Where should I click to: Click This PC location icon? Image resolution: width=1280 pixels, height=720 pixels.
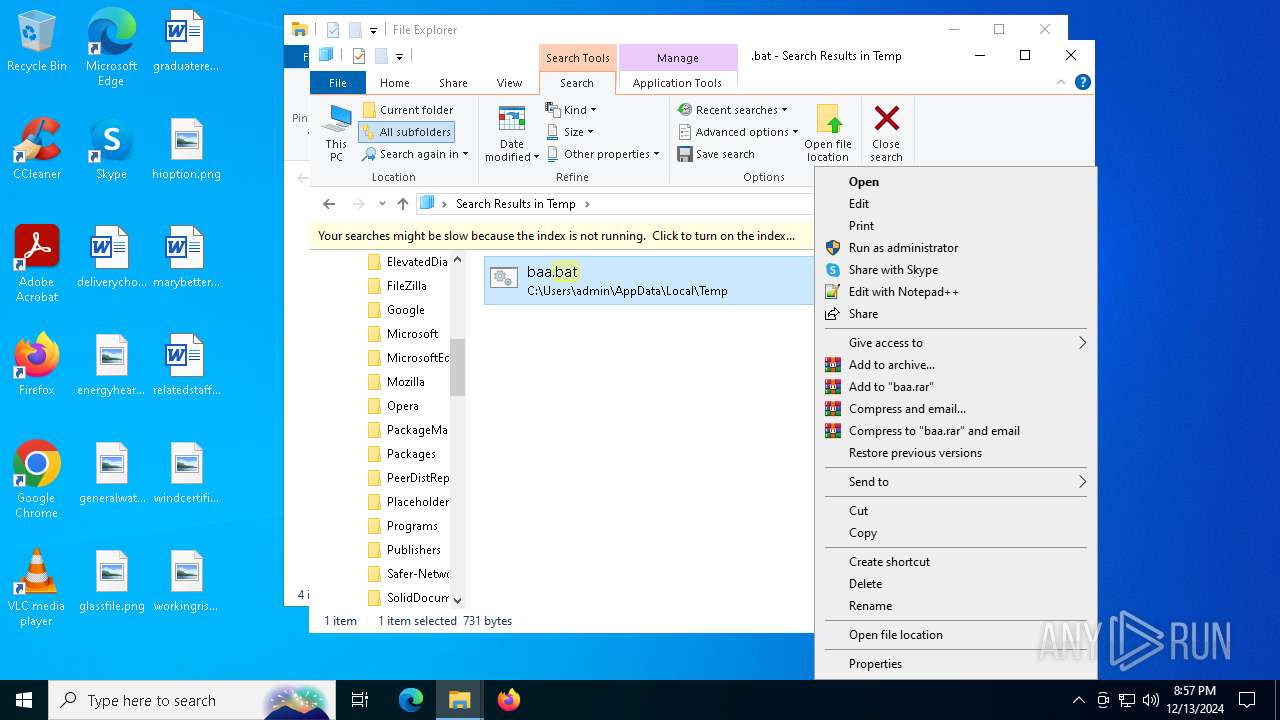(x=336, y=133)
